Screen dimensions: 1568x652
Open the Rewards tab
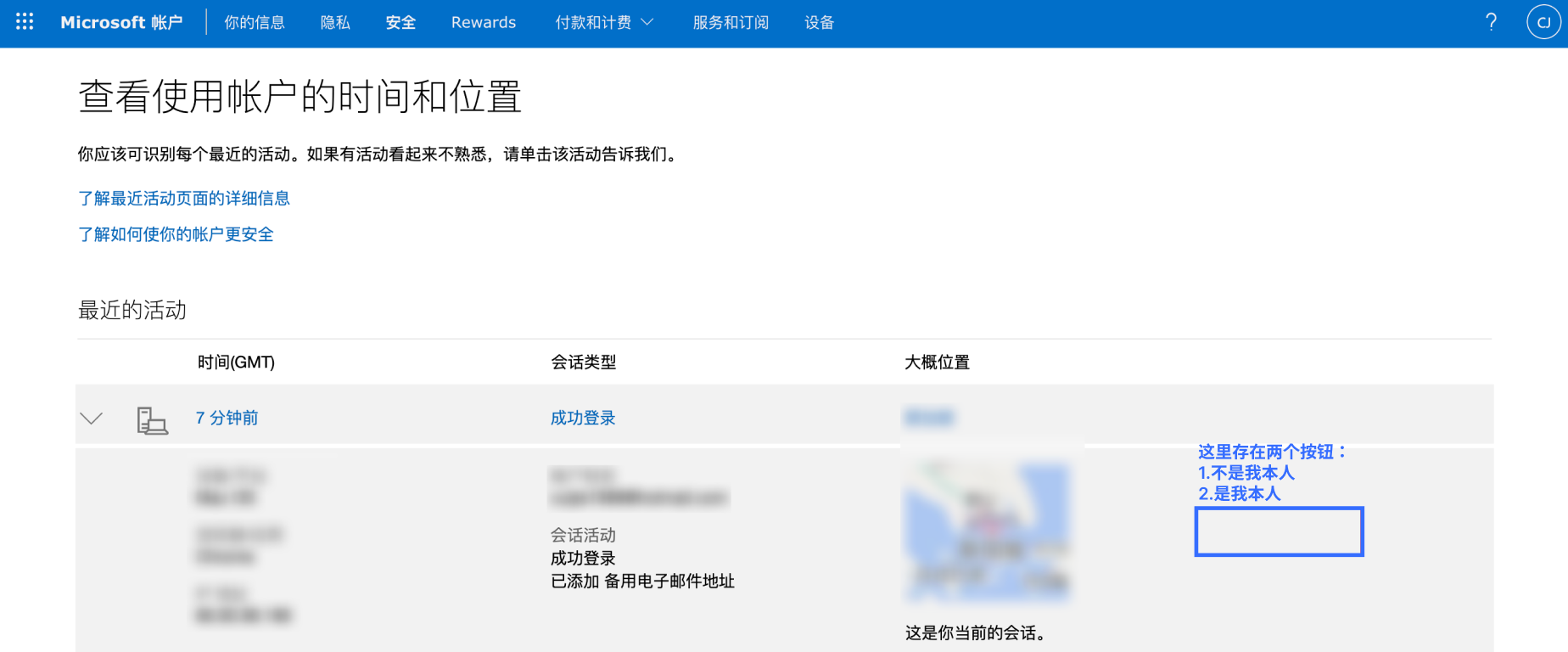point(484,22)
